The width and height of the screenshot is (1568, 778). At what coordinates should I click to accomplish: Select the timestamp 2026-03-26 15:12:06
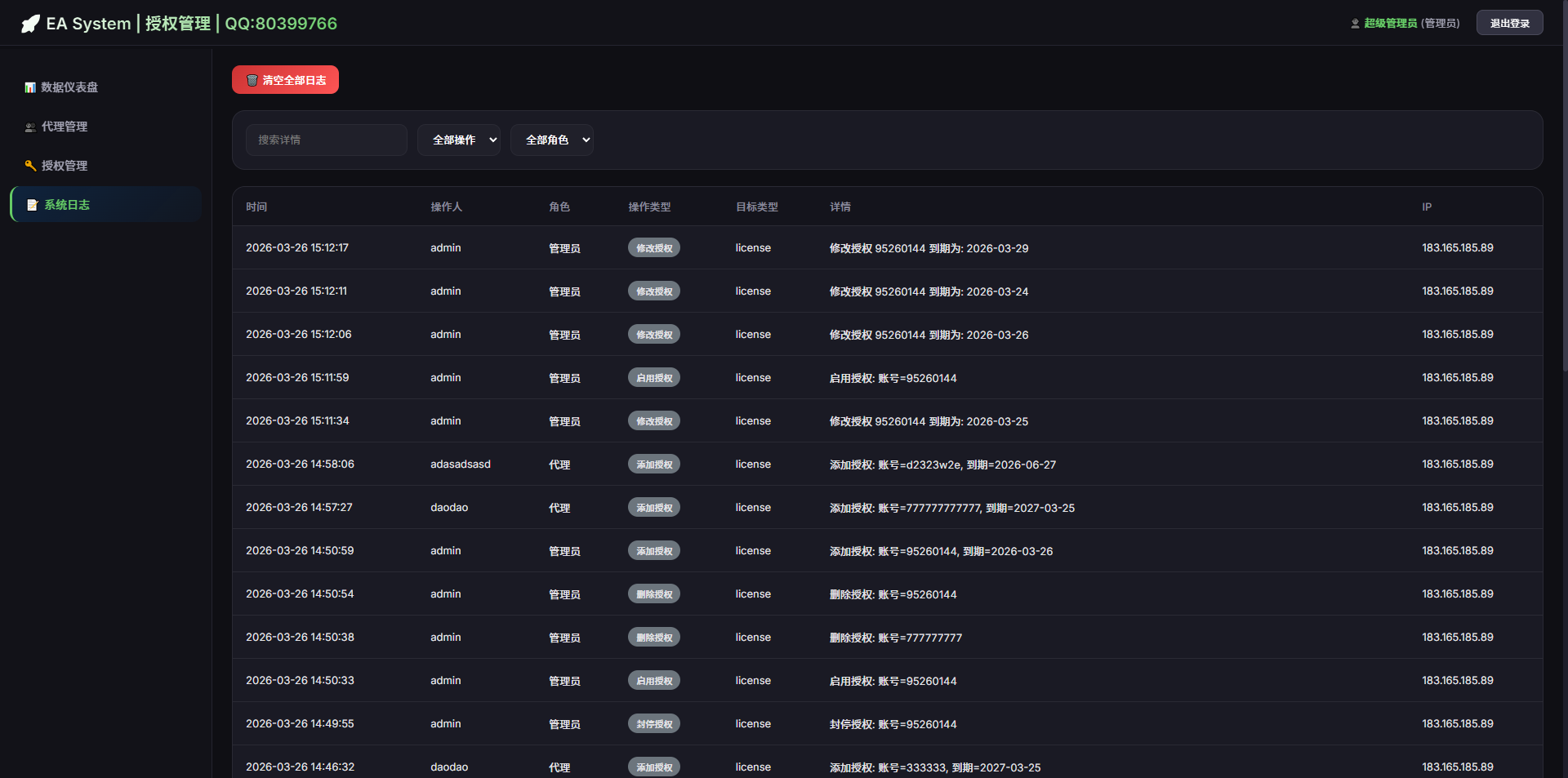(299, 334)
